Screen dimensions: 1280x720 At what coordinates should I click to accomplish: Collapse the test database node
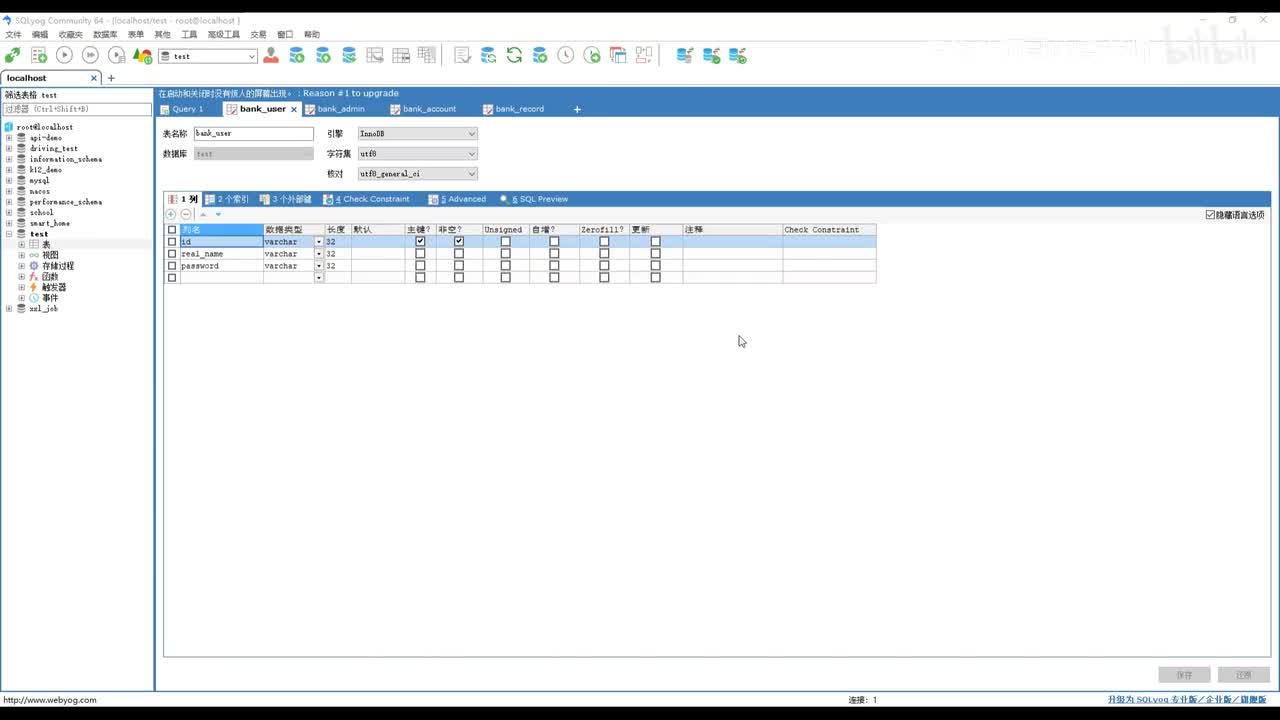(x=9, y=234)
